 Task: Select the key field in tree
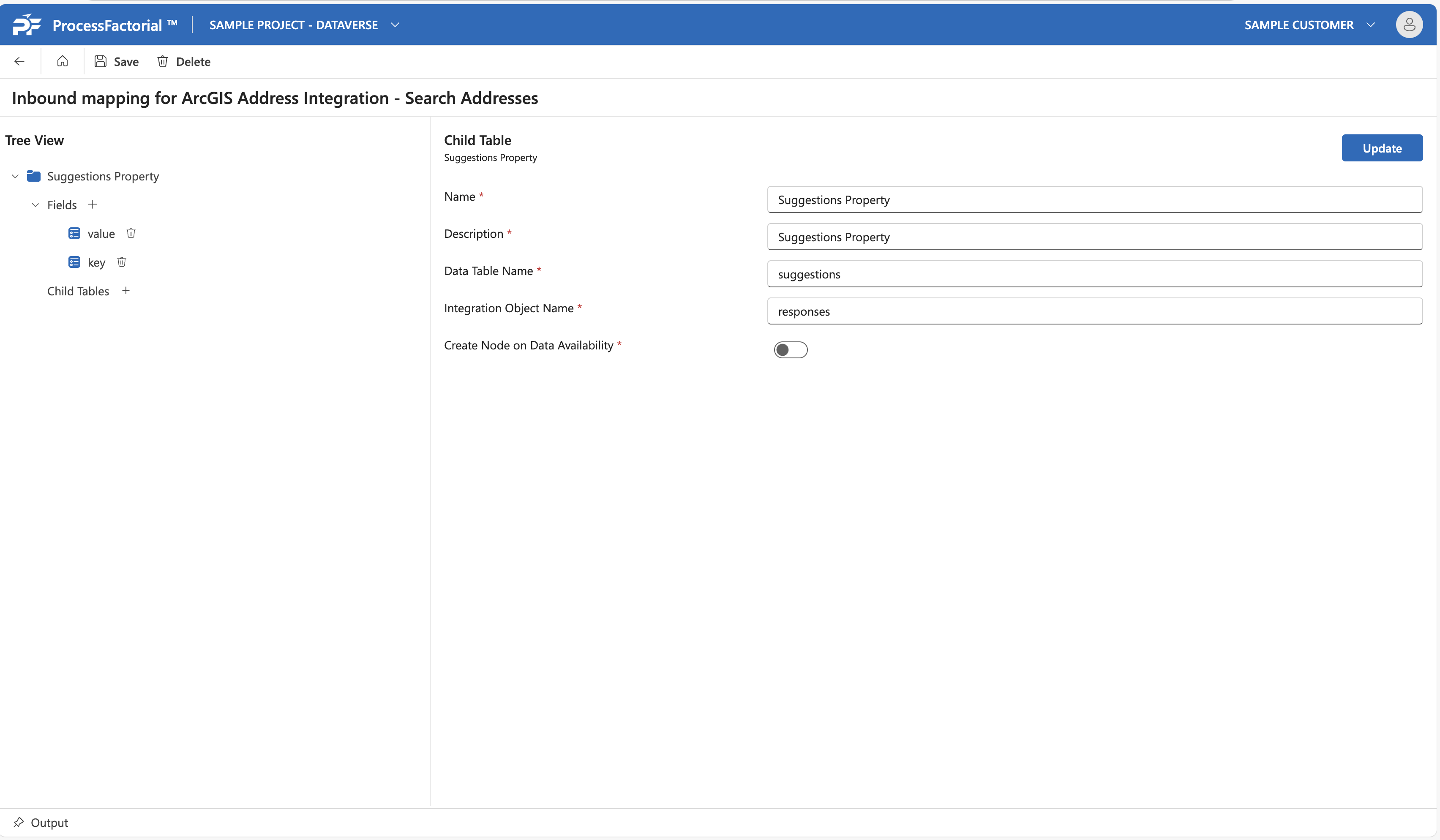click(x=96, y=262)
